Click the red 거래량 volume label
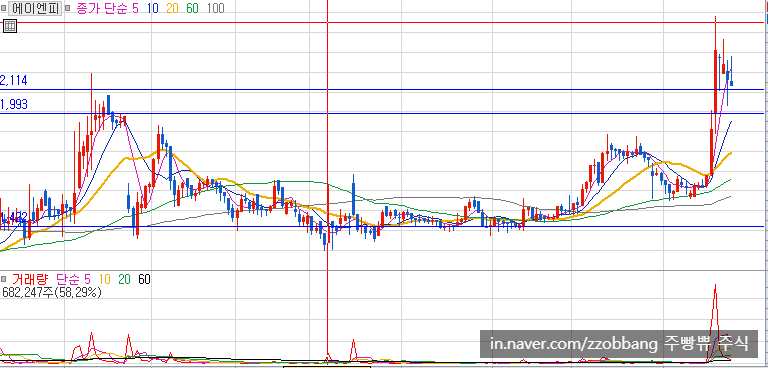The height and width of the screenshot is (368, 768). [29, 279]
